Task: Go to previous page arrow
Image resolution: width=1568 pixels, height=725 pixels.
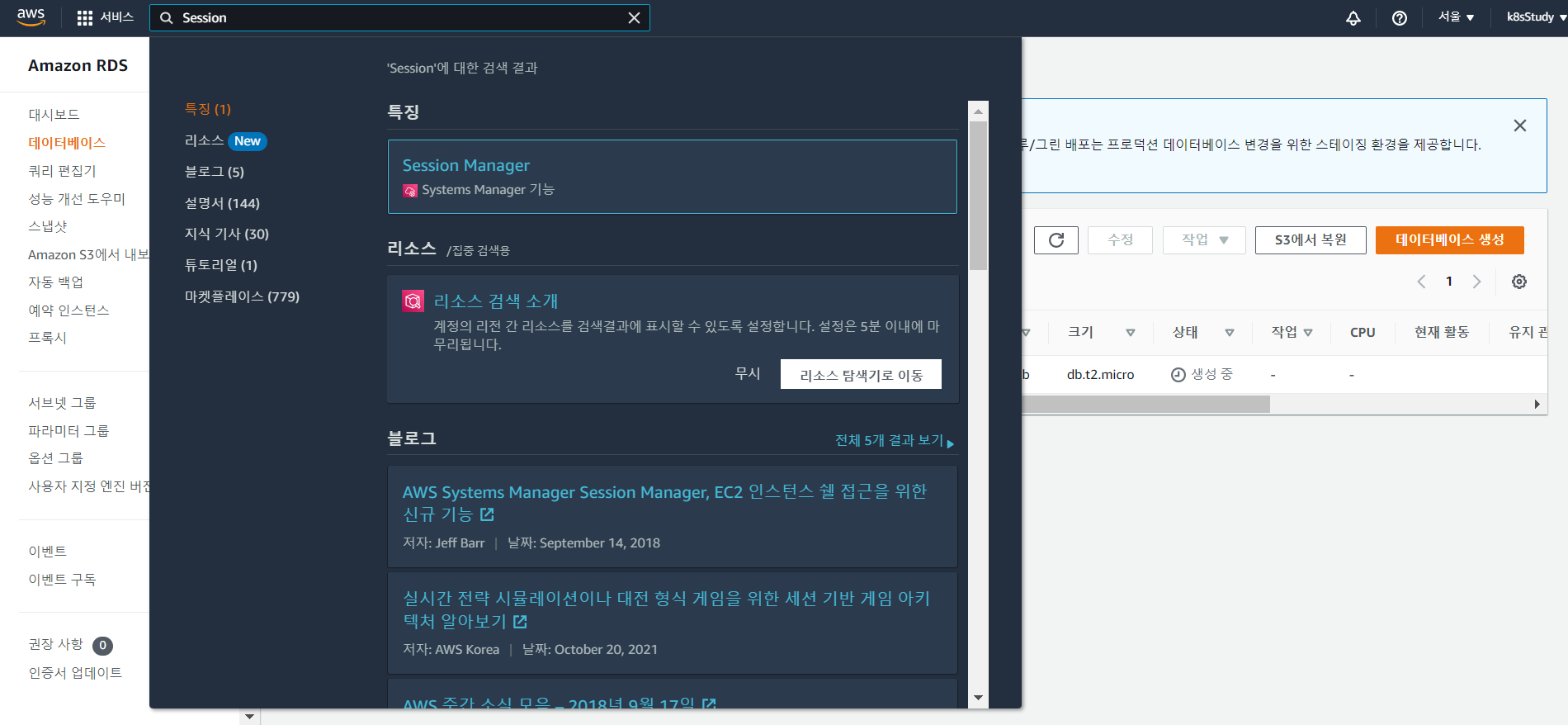Action: tap(1421, 282)
